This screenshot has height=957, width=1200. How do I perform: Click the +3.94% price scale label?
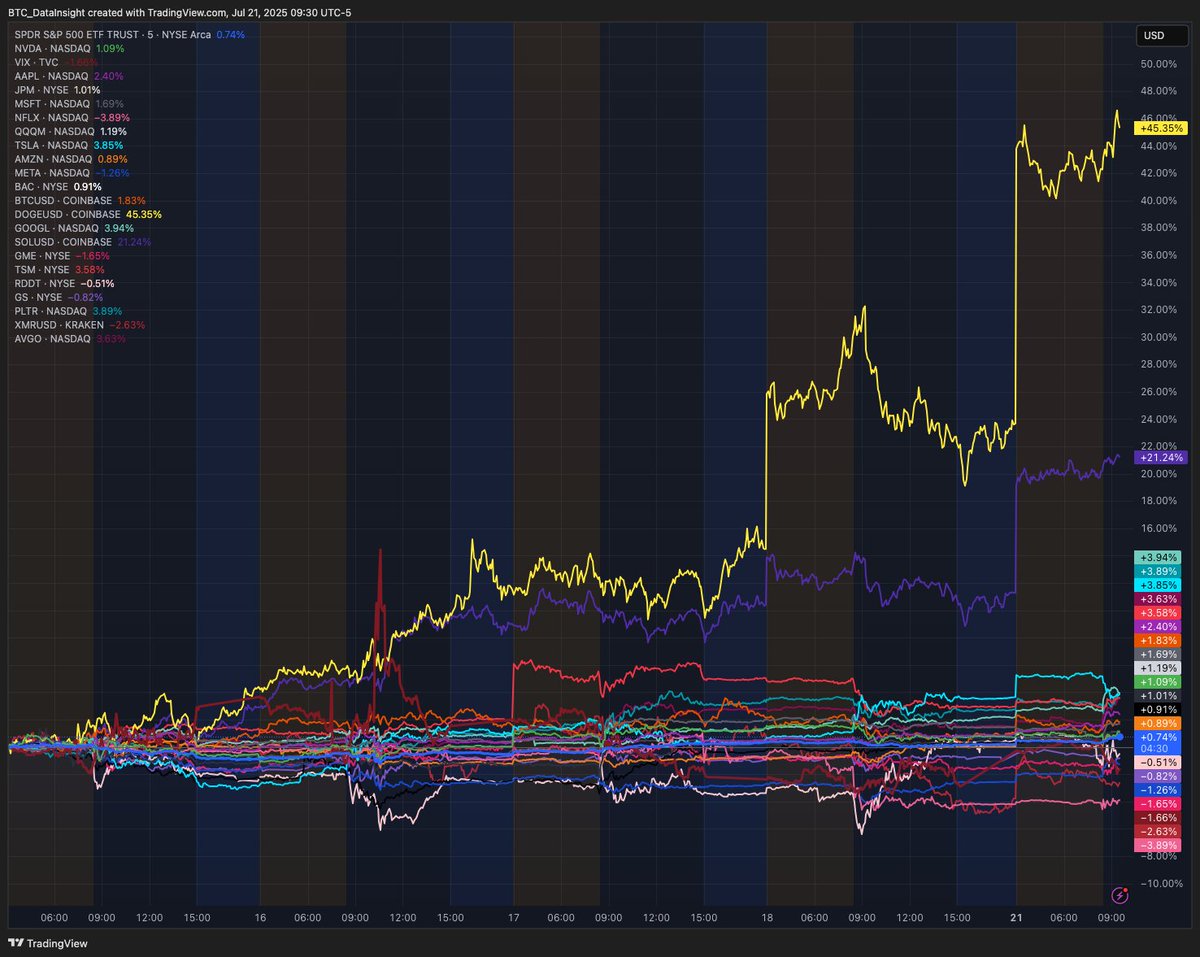(1157, 557)
